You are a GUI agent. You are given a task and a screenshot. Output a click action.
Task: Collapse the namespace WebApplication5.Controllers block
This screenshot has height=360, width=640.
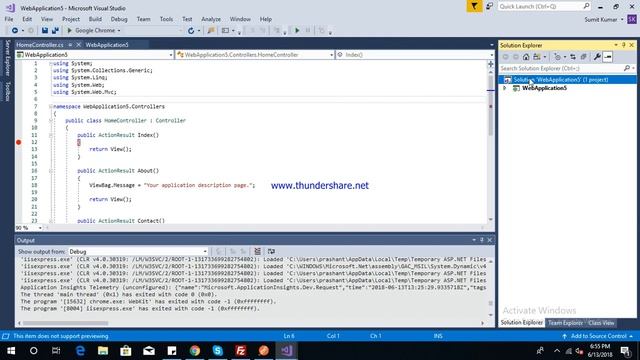point(51,107)
